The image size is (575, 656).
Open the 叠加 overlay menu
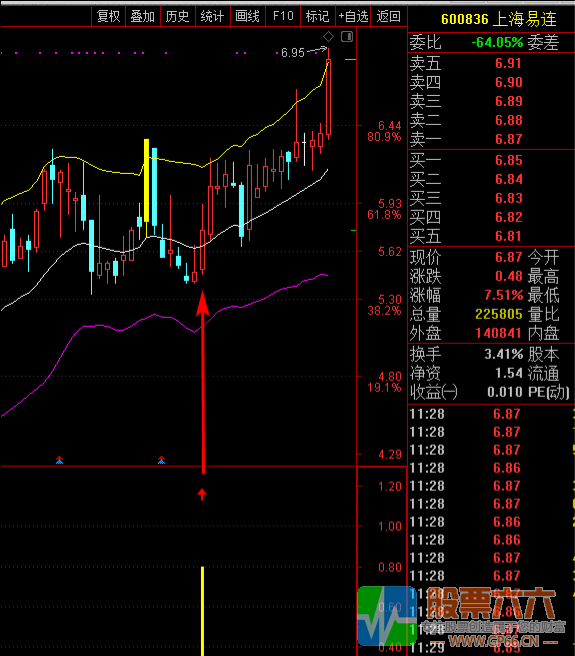pos(143,16)
